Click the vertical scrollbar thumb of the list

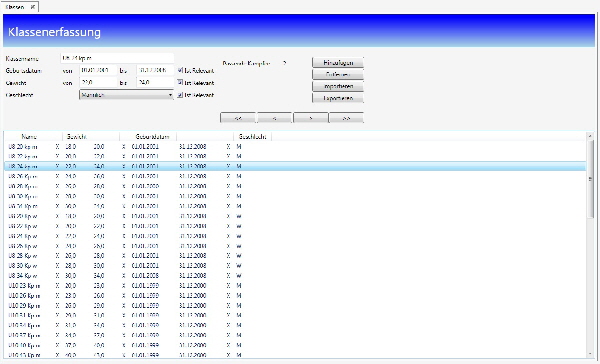[590, 178]
